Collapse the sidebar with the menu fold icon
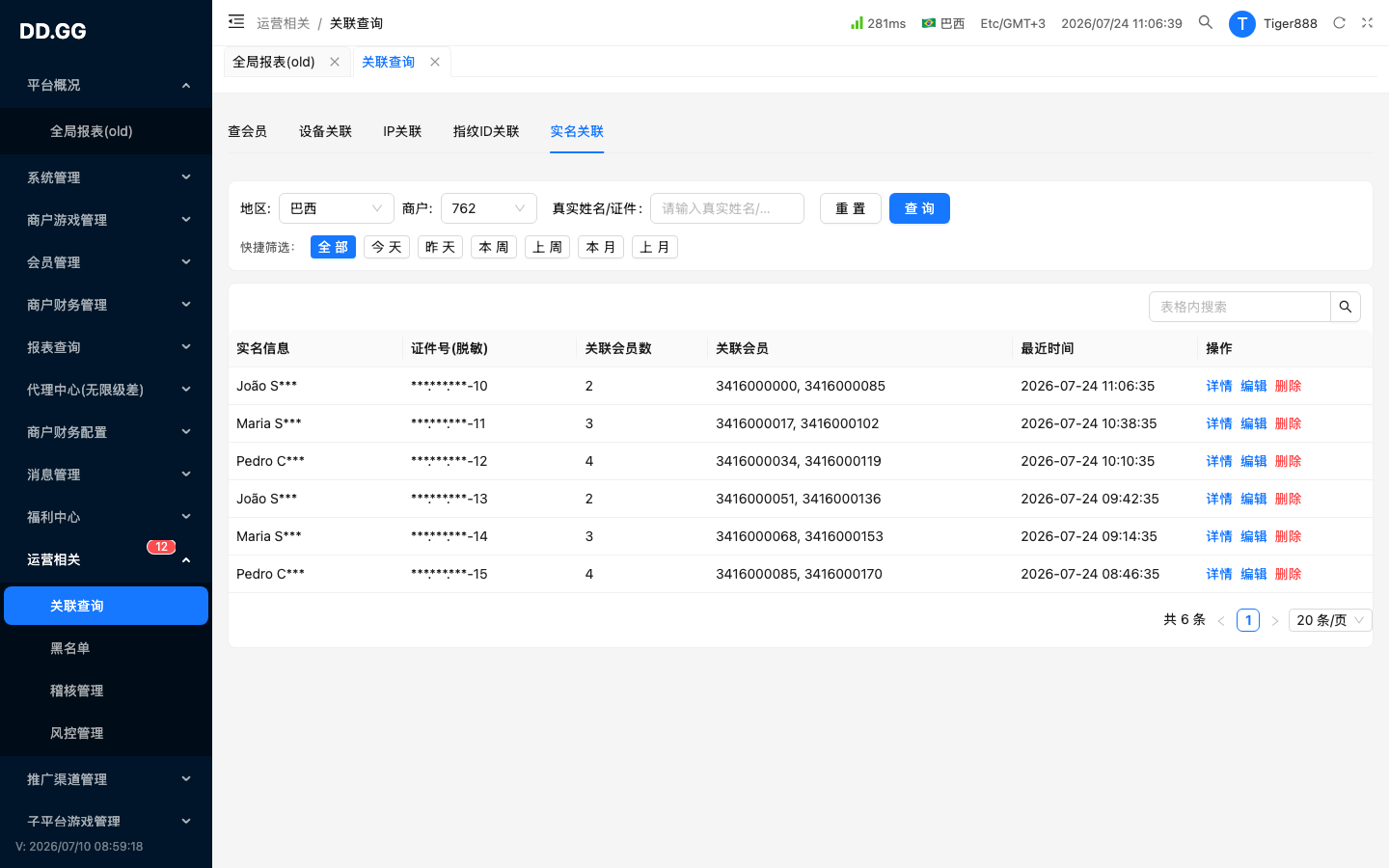The height and width of the screenshot is (868, 1389). [236, 21]
